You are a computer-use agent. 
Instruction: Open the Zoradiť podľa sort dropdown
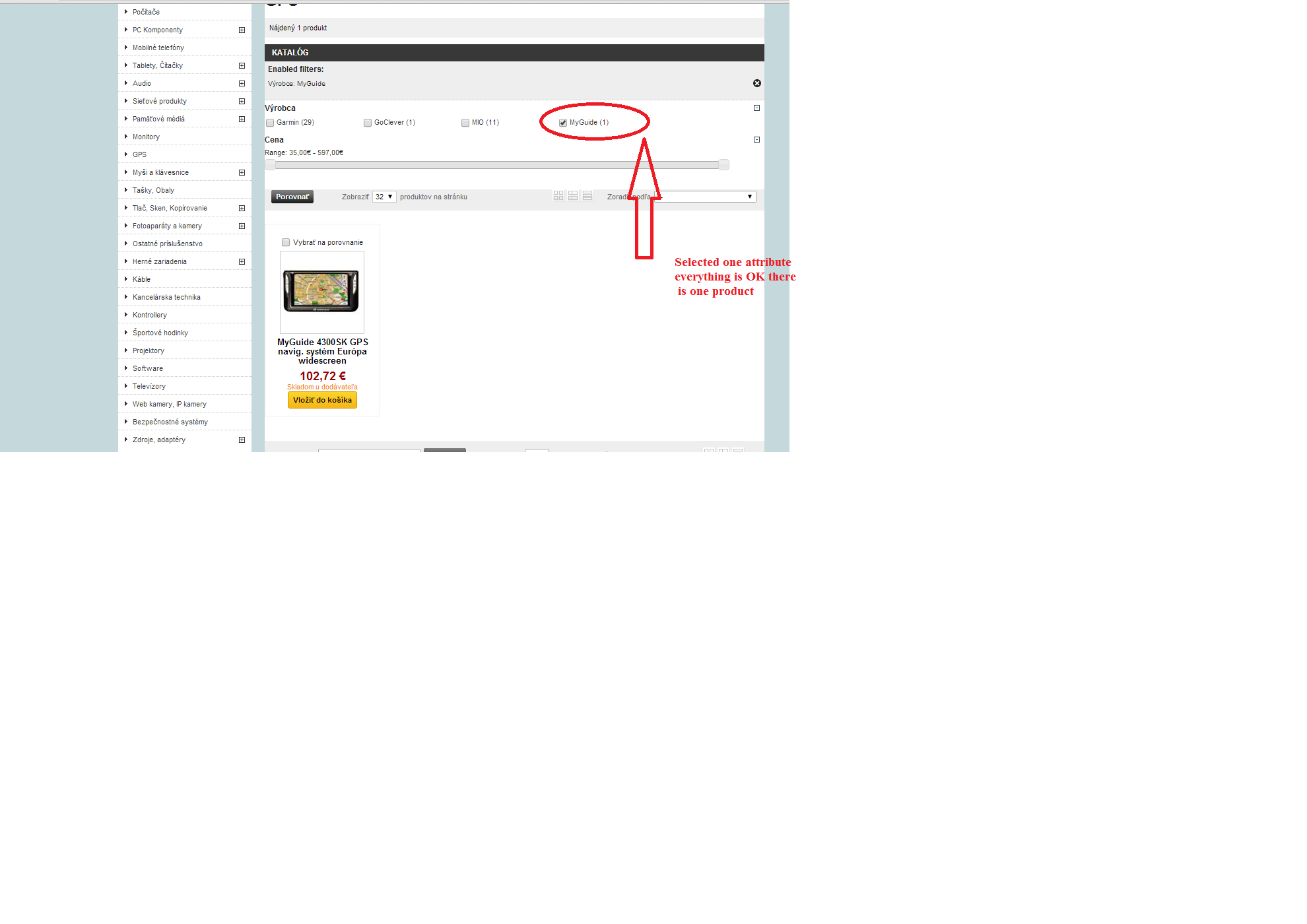[706, 197]
